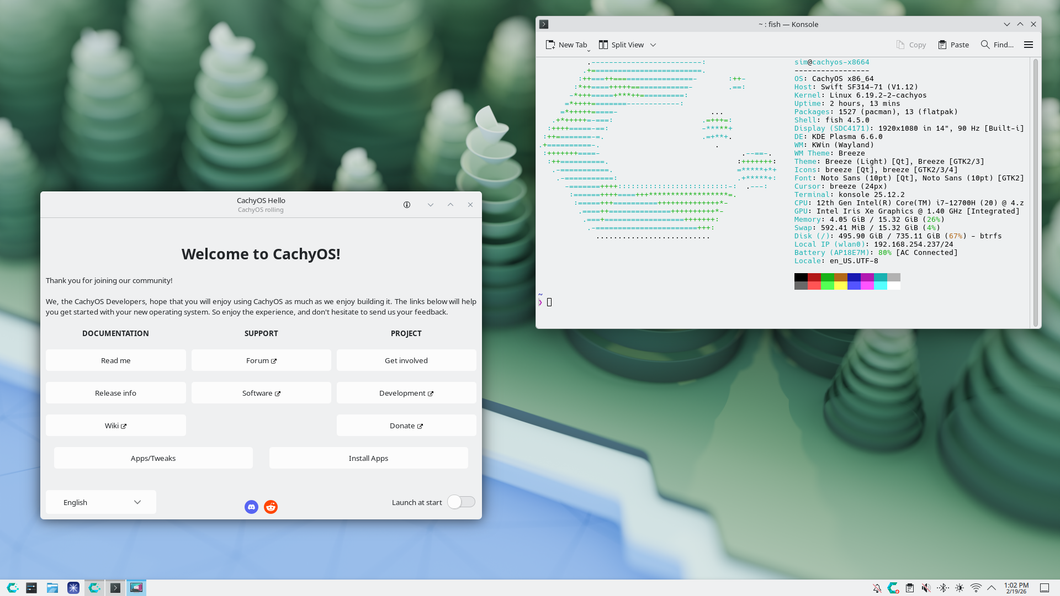
Task: Enable the Launch at start switch
Action: (x=460, y=502)
